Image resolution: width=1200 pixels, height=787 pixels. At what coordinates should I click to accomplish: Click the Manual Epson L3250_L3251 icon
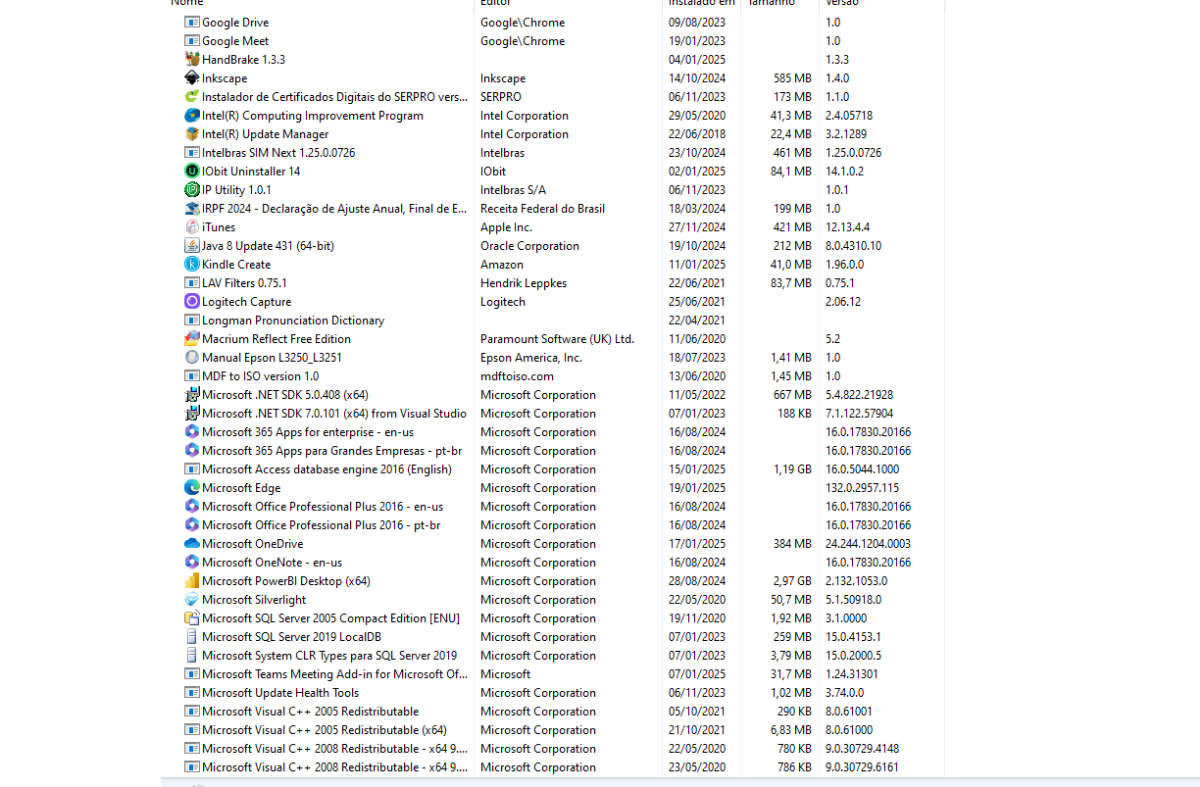(x=192, y=357)
